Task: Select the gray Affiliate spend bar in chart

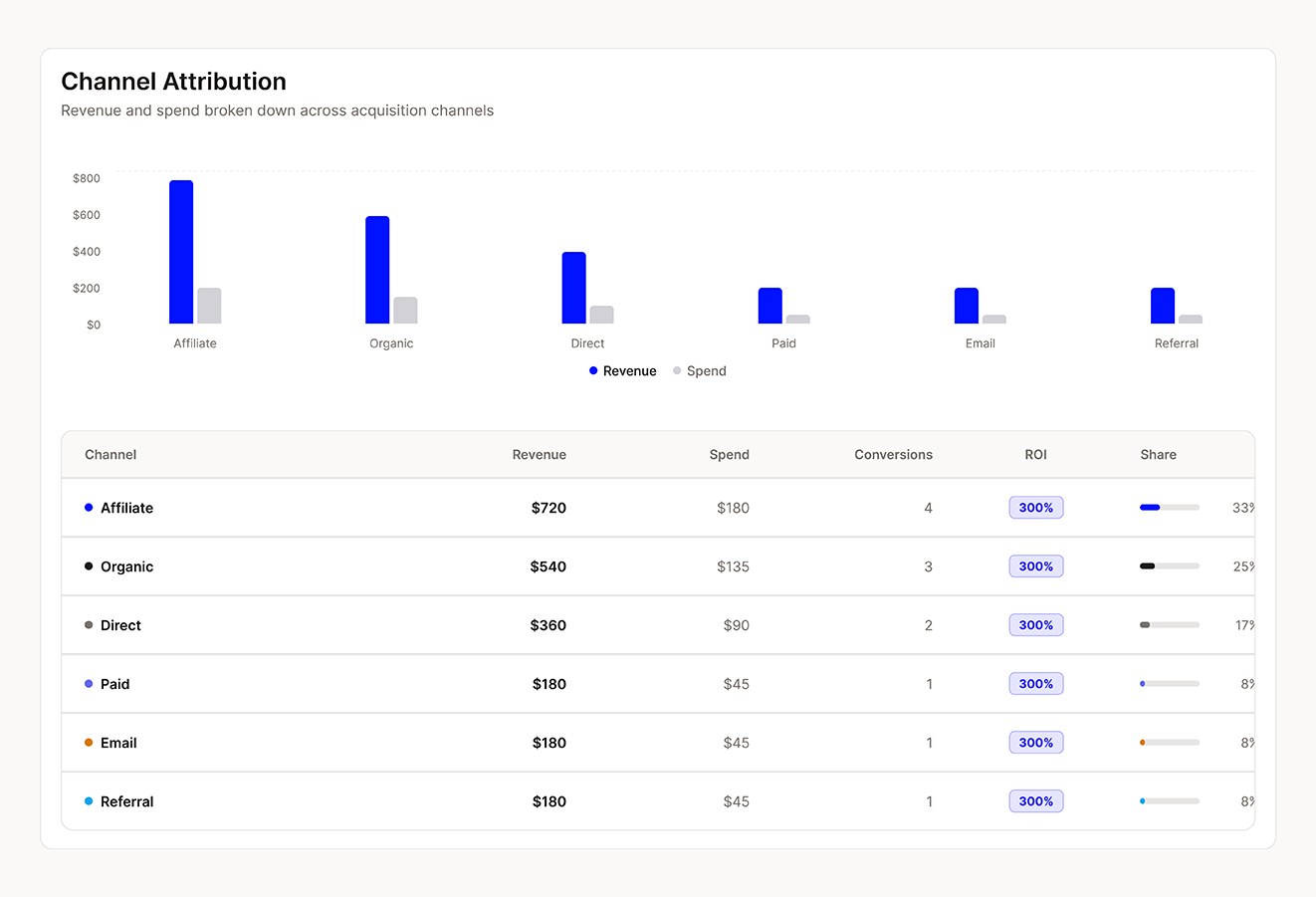Action: (x=209, y=306)
